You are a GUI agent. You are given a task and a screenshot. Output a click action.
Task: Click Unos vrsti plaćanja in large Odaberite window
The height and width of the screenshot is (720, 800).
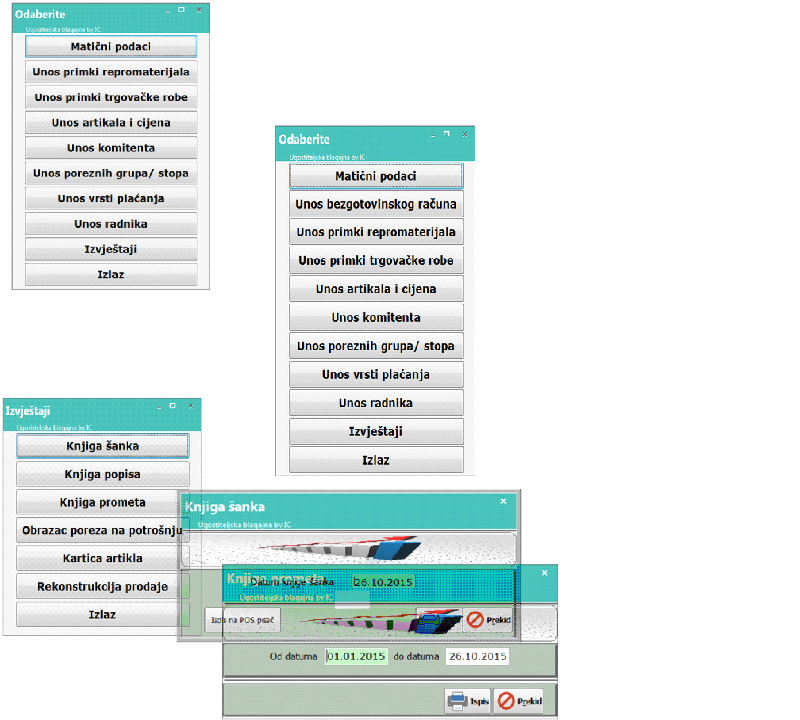[376, 375]
